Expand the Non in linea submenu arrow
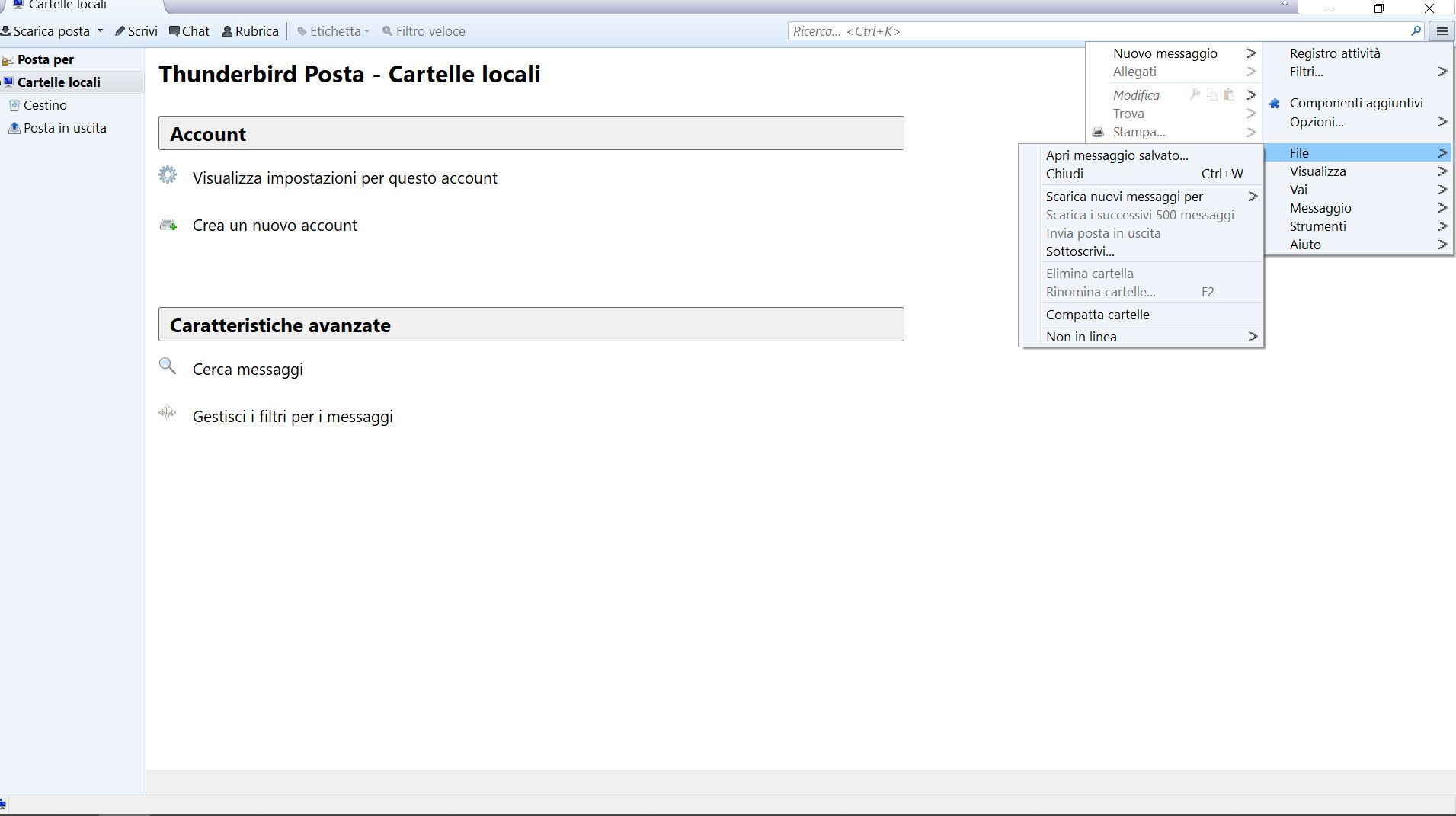 [1253, 337]
